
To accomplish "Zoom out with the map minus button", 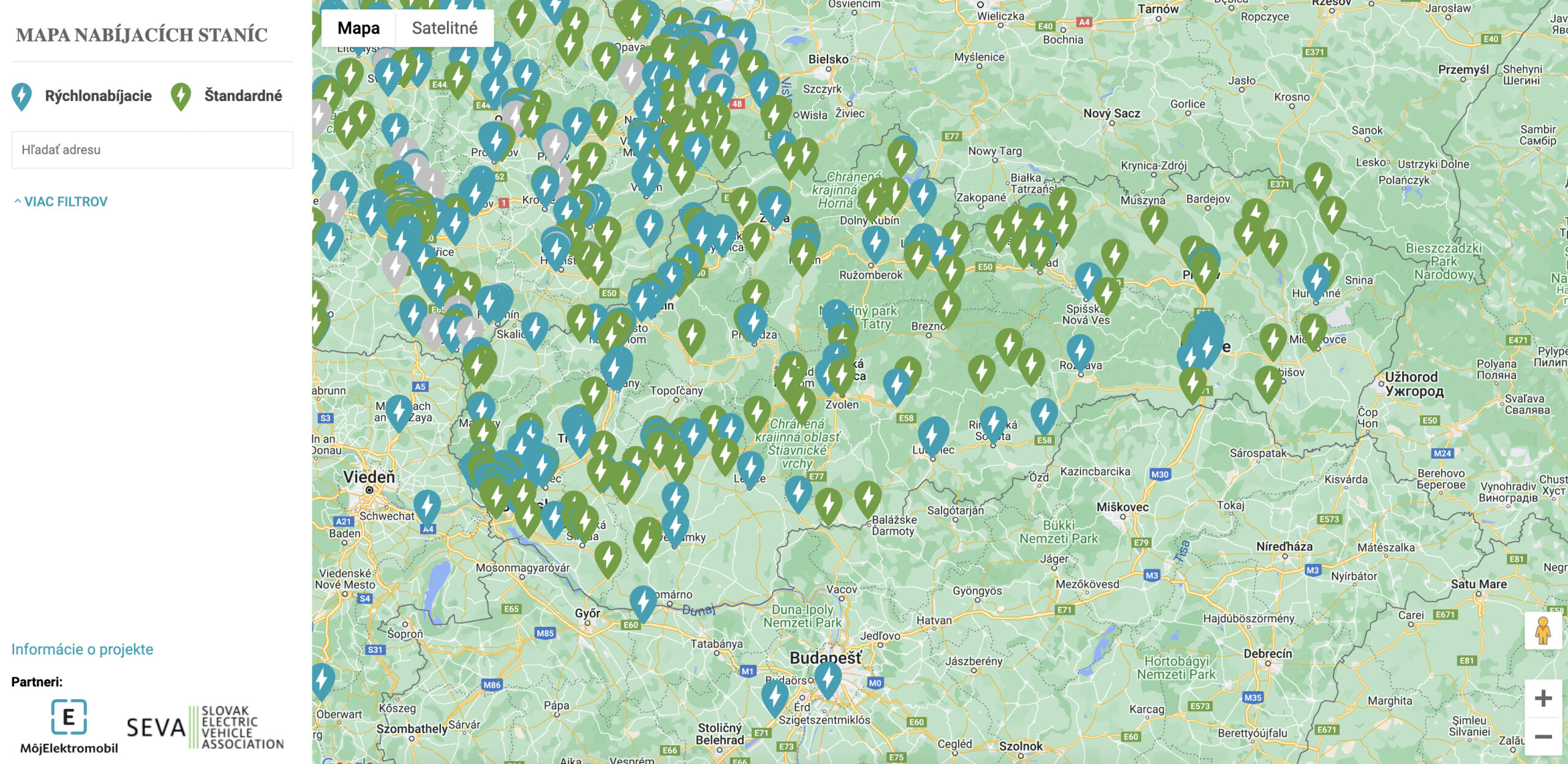I will [x=1543, y=736].
